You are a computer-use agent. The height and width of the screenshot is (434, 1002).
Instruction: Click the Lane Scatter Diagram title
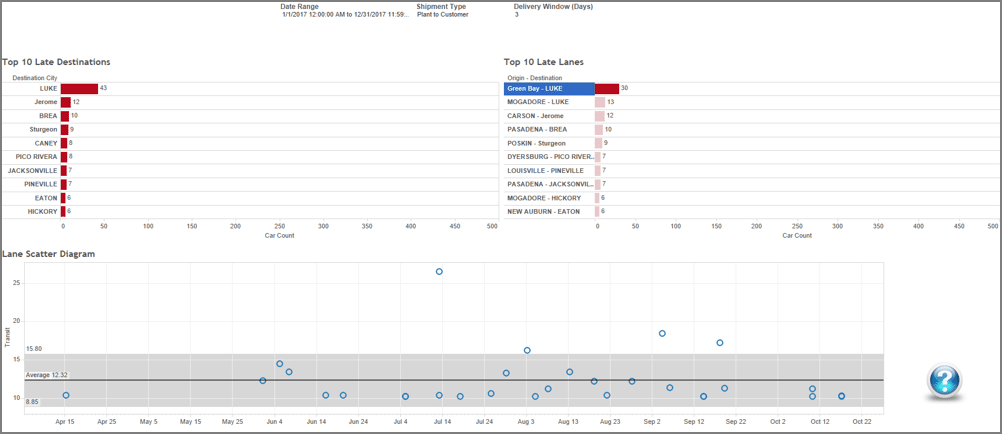[x=48, y=254]
